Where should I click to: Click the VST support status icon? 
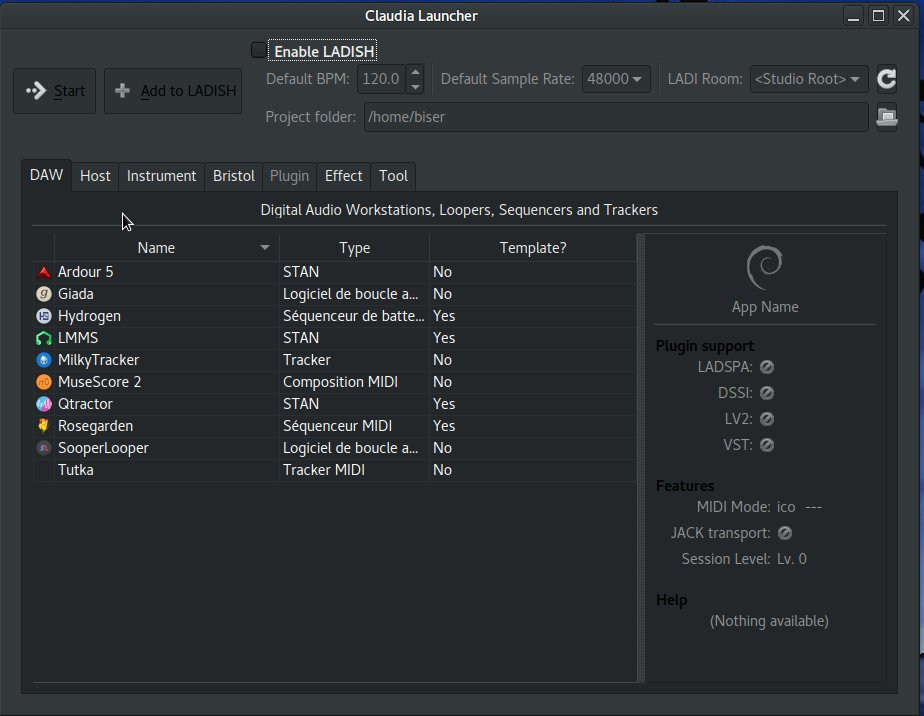point(767,445)
